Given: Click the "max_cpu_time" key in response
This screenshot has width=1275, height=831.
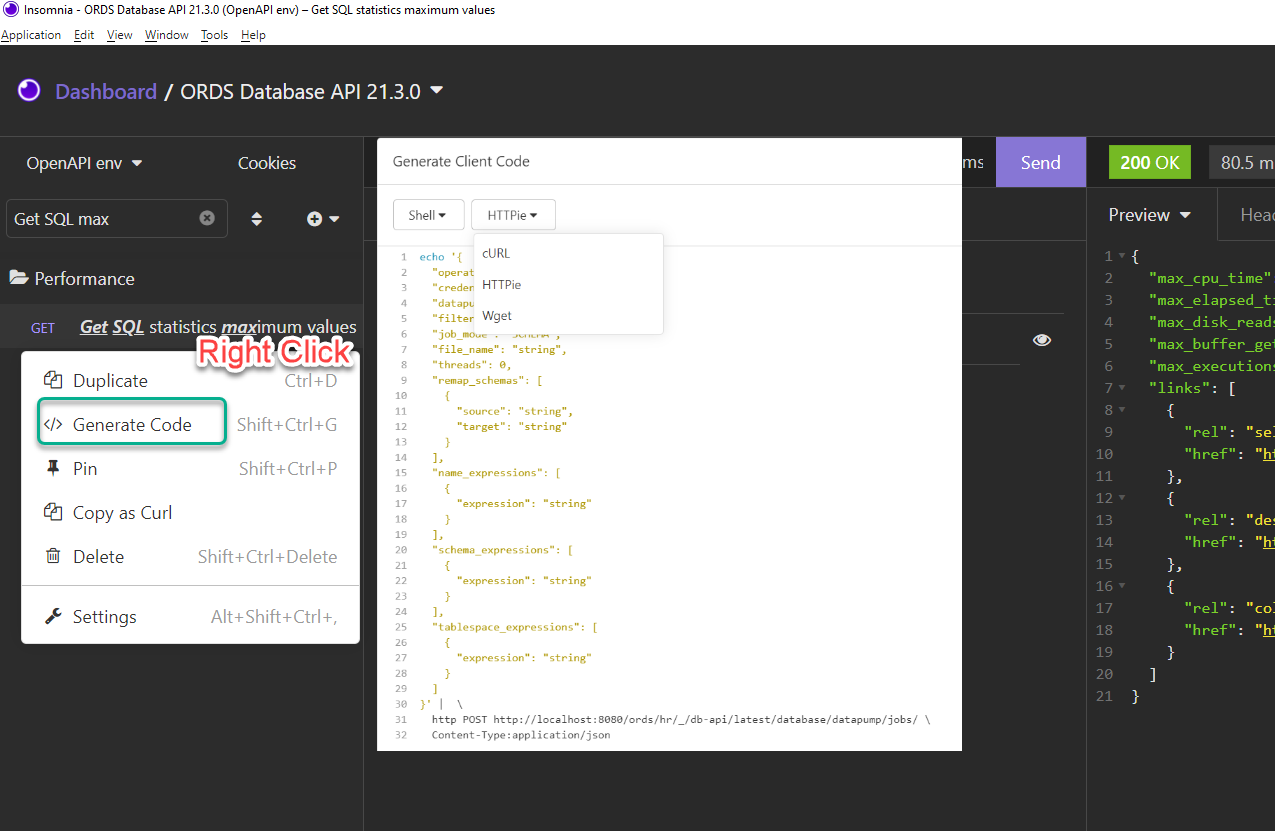Looking at the screenshot, I should [x=1210, y=278].
